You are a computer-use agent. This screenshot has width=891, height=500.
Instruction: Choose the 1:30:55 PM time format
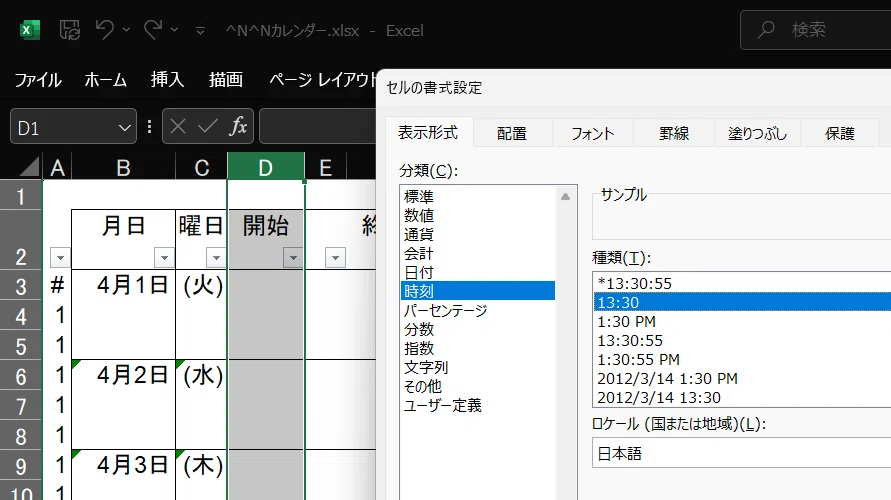coord(742,360)
